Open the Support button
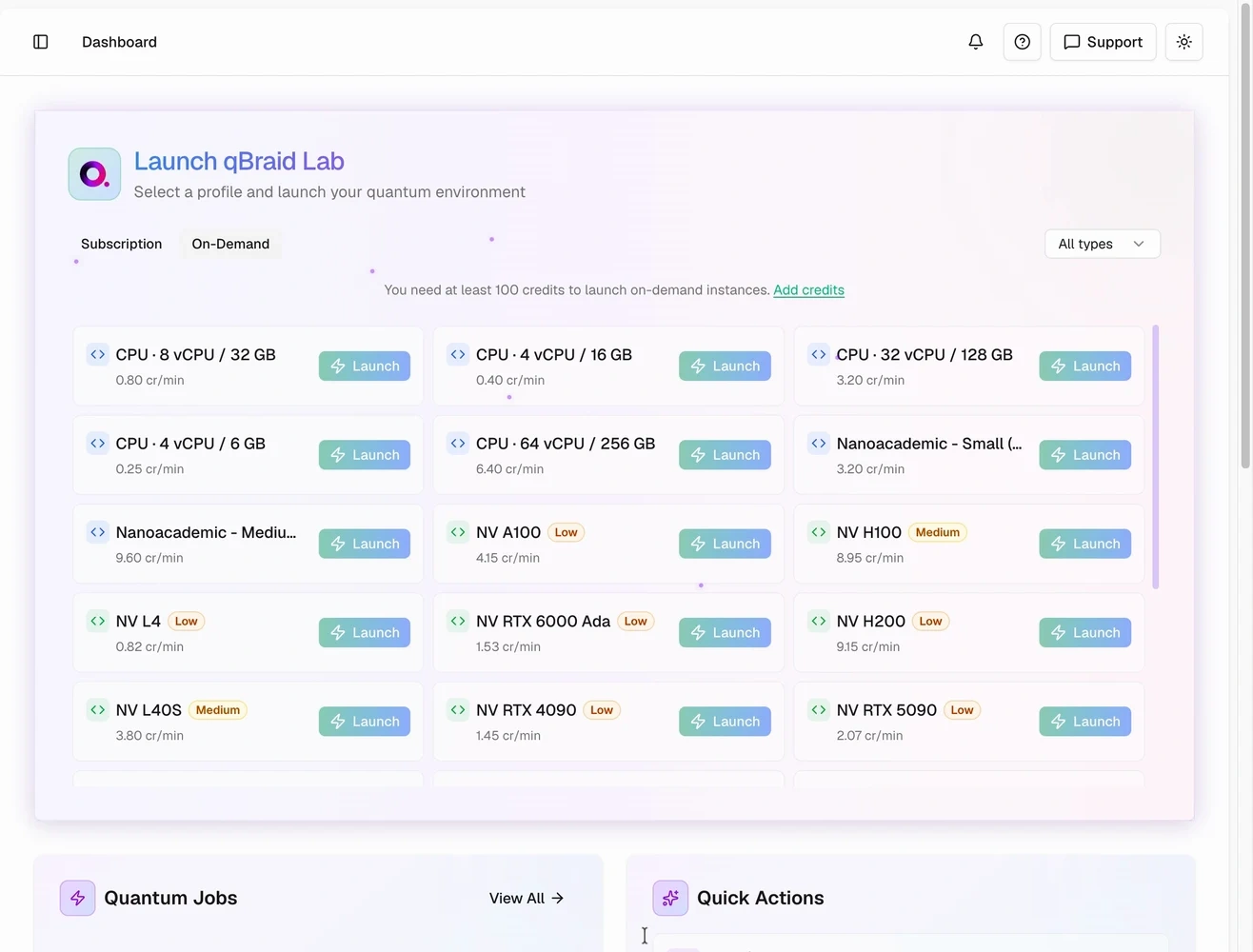The image size is (1253, 952). tap(1103, 42)
